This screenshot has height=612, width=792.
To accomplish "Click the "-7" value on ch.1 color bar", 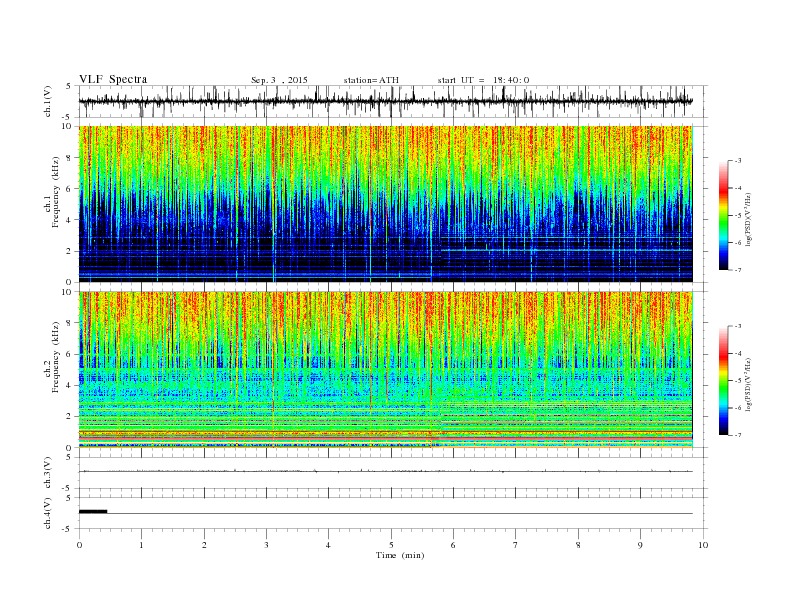I will 738,270.
